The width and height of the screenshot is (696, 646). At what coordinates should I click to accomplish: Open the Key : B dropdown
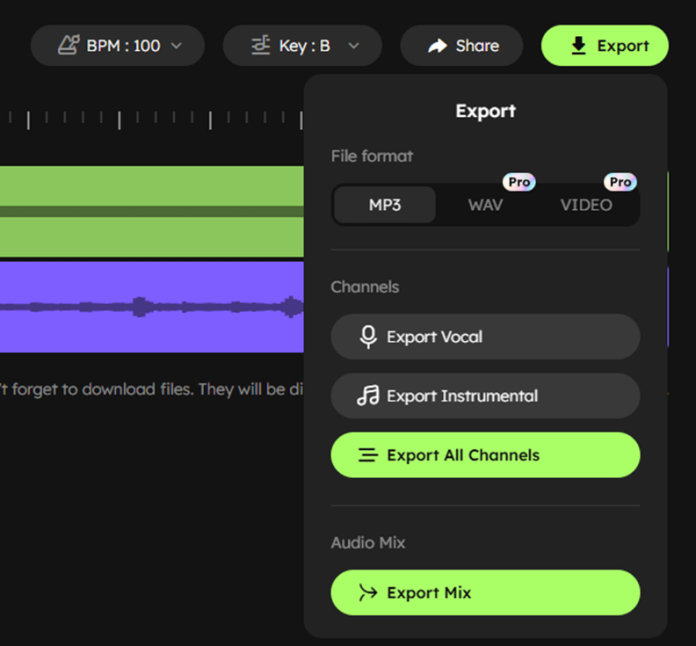coord(302,45)
